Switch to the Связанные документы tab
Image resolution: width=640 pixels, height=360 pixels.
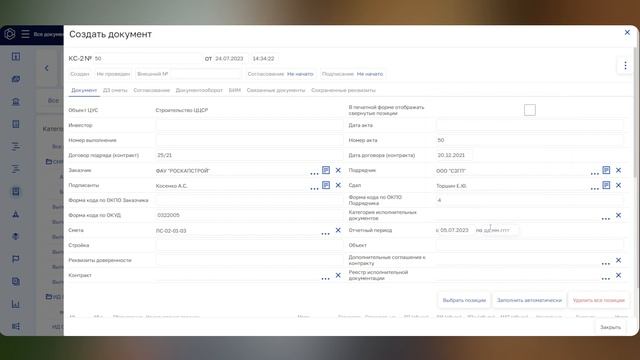276,90
